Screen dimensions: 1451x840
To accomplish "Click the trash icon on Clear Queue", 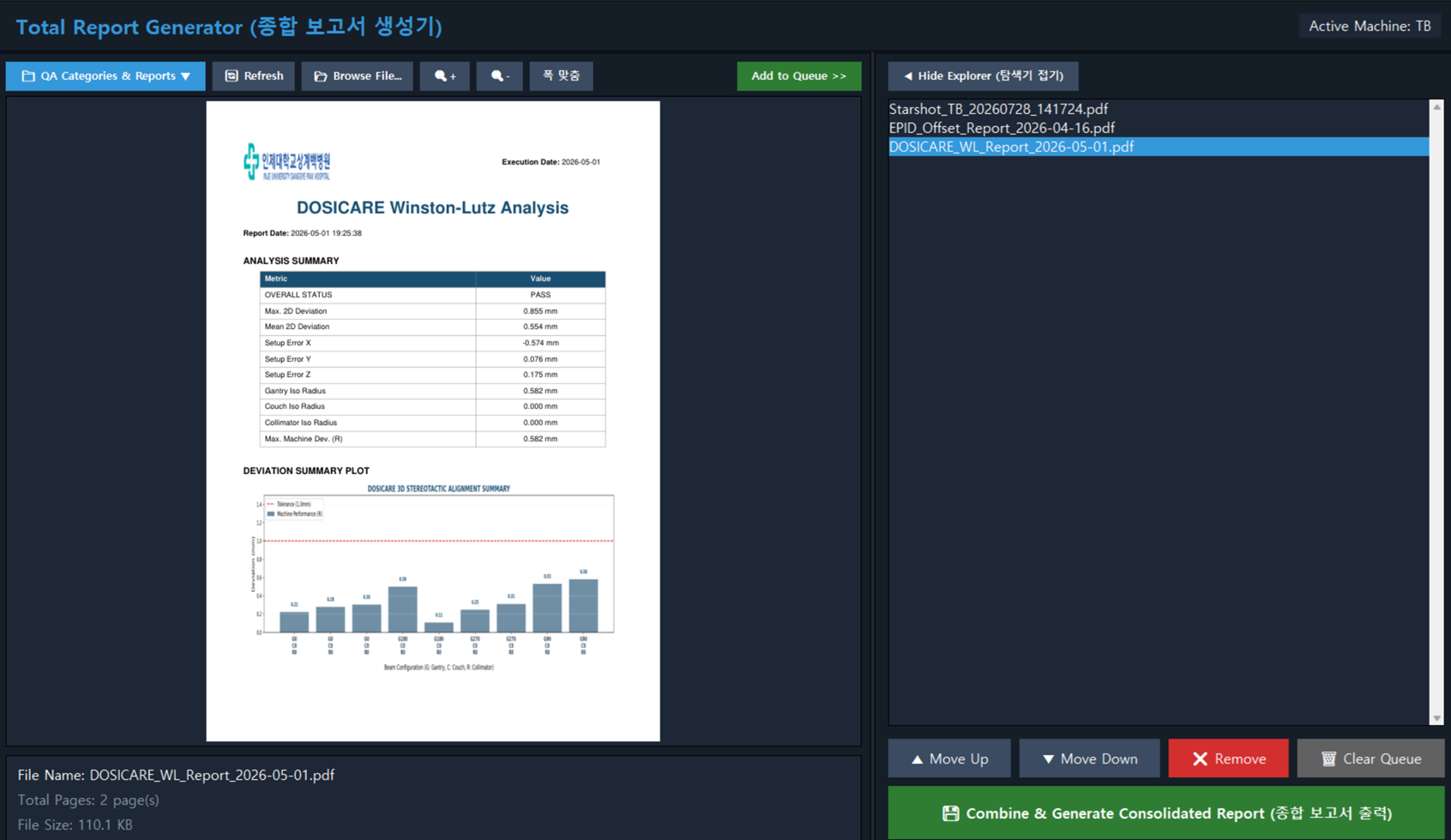I will pyautogui.click(x=1328, y=759).
